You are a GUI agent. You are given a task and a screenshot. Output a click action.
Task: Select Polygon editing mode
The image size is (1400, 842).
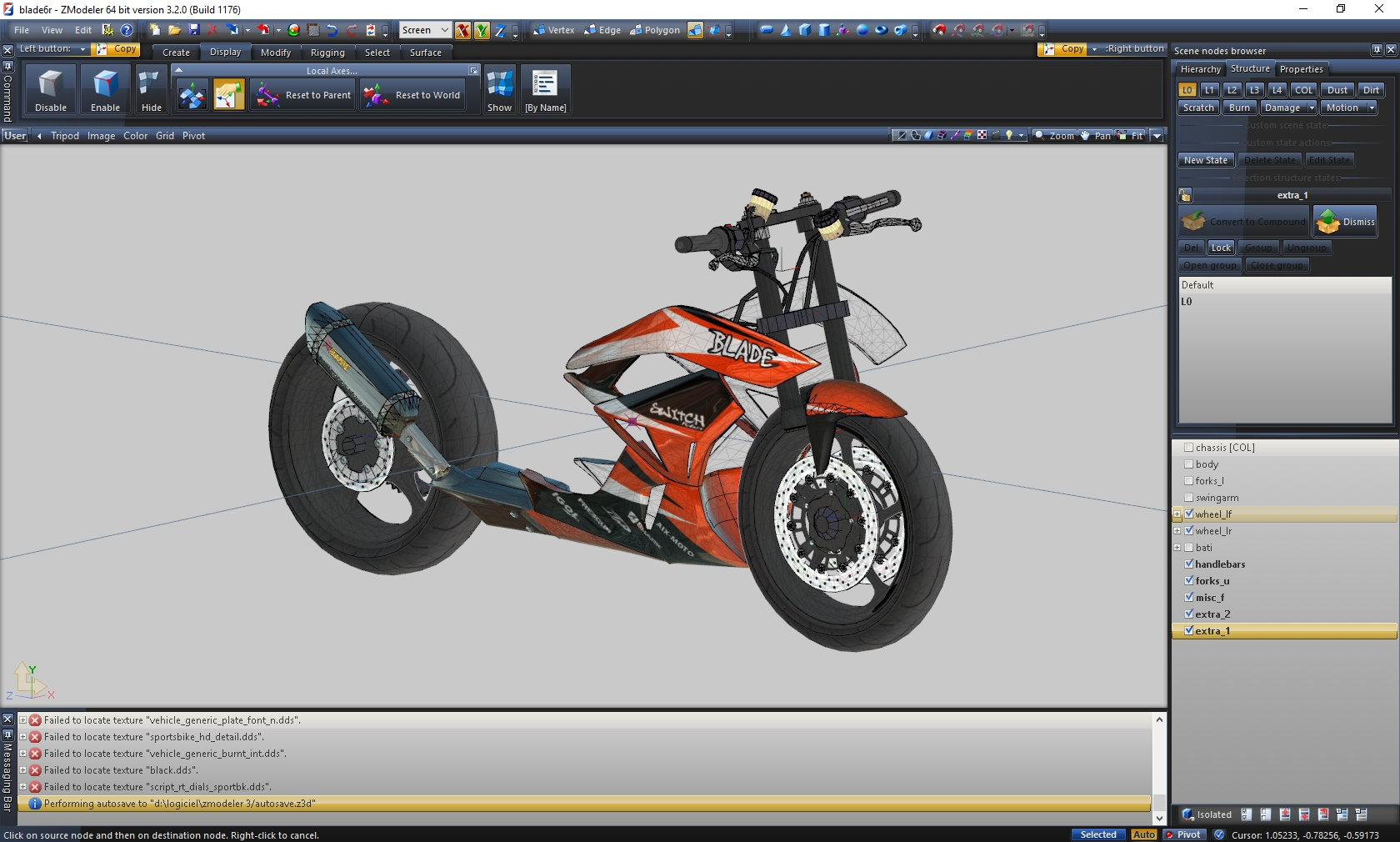click(655, 30)
